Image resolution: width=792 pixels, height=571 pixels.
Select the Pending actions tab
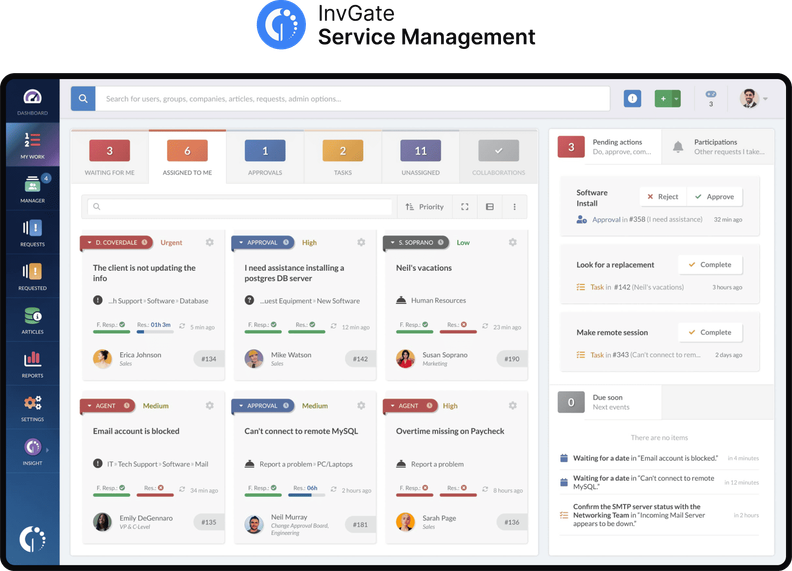[x=605, y=147]
